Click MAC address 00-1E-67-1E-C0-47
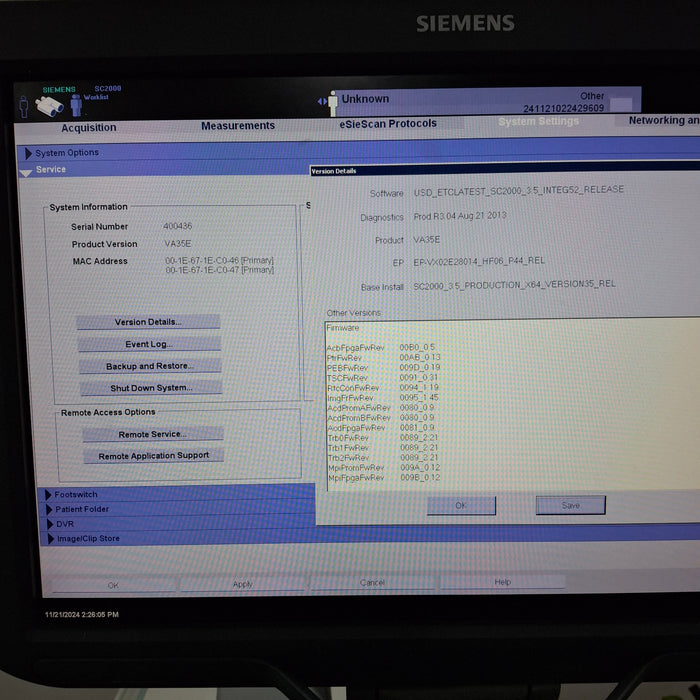 click(219, 270)
